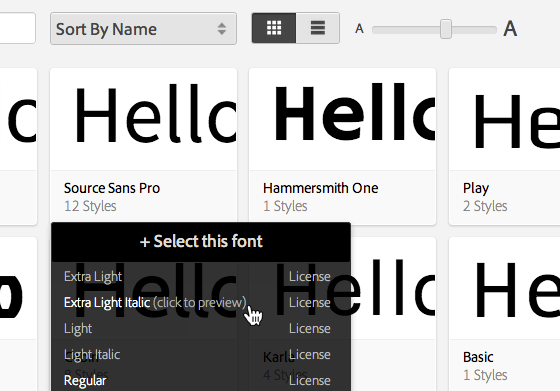Open the Basic font preview
This screenshot has height=391, width=560.
click(504, 288)
